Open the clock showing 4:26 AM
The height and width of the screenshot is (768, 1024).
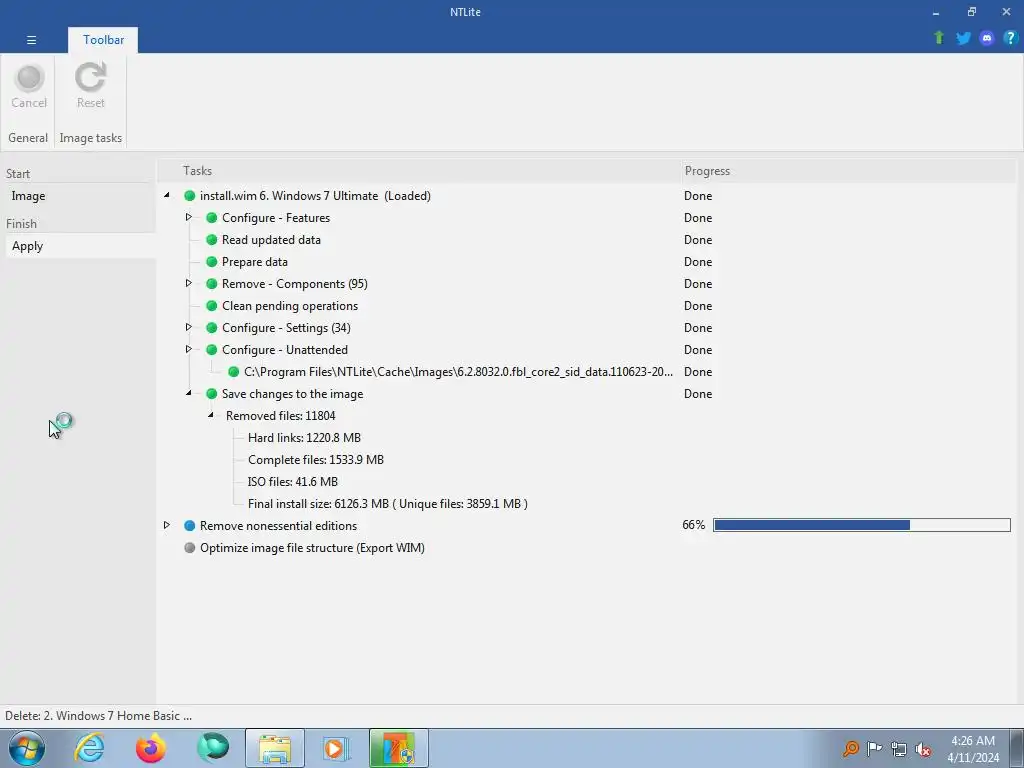(973, 749)
